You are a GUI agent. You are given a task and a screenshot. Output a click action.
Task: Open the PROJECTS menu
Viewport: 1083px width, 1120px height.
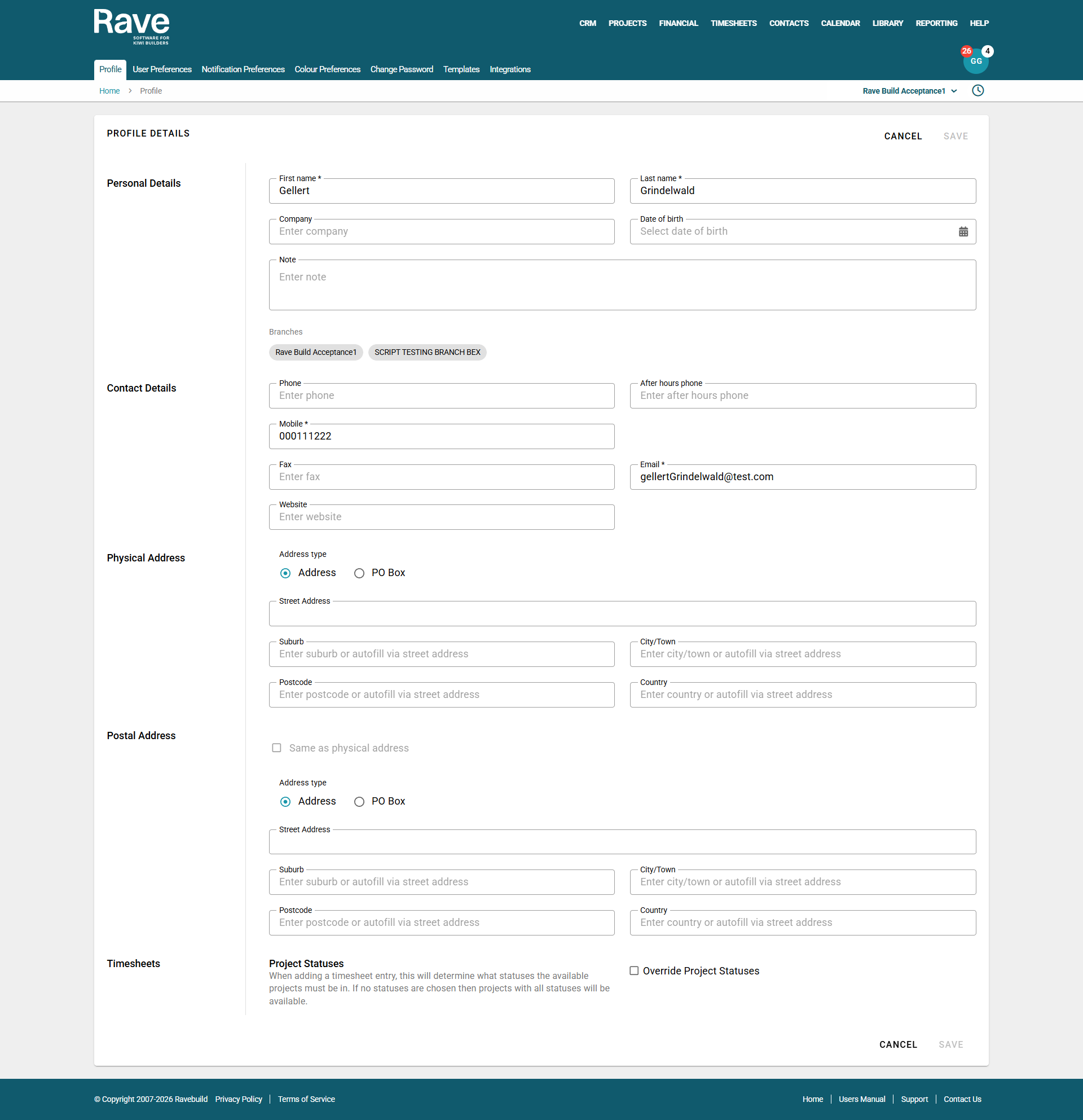[x=627, y=24]
